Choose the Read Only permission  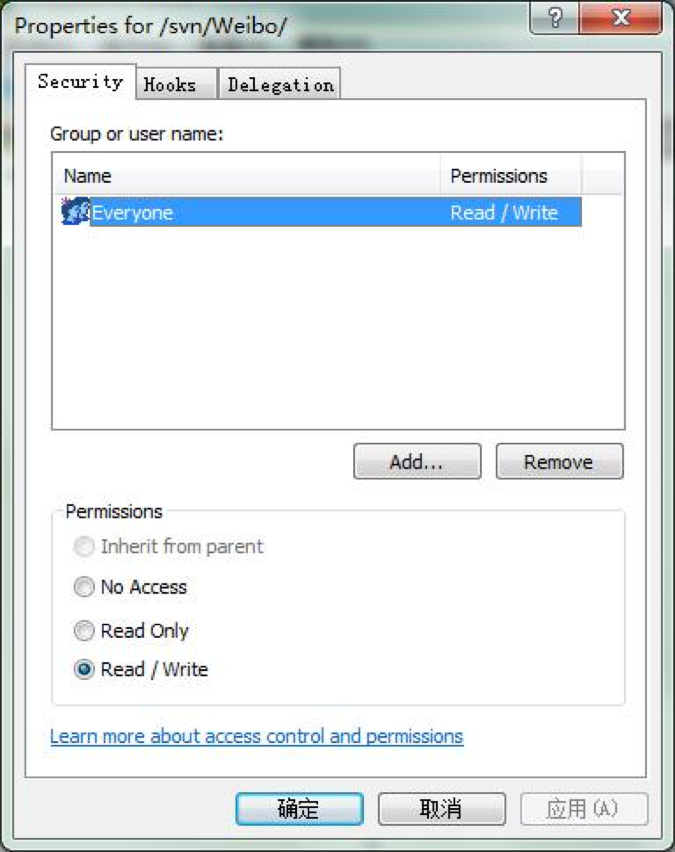[x=84, y=631]
